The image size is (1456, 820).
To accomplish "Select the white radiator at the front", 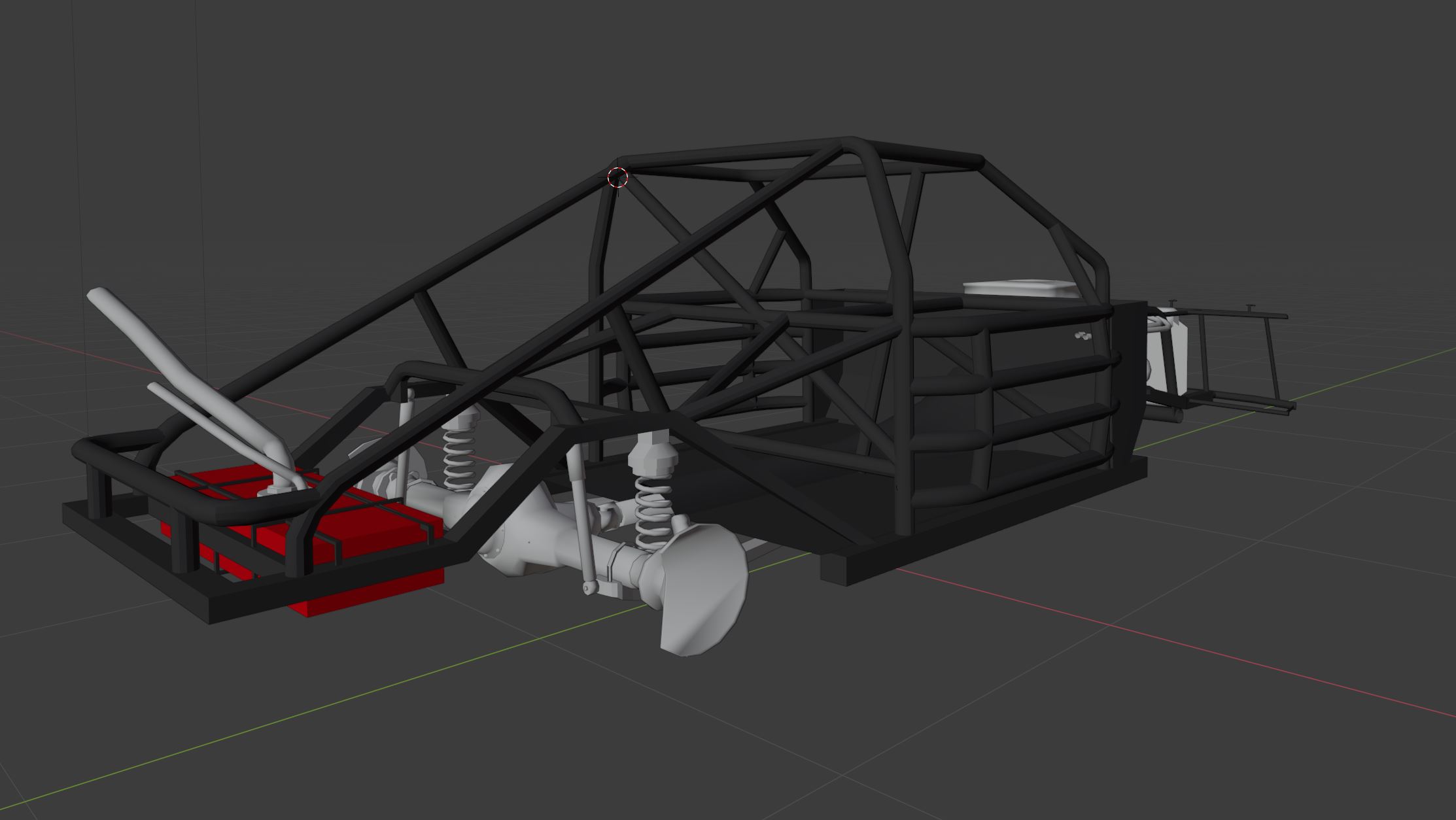I will pos(1168,352).
